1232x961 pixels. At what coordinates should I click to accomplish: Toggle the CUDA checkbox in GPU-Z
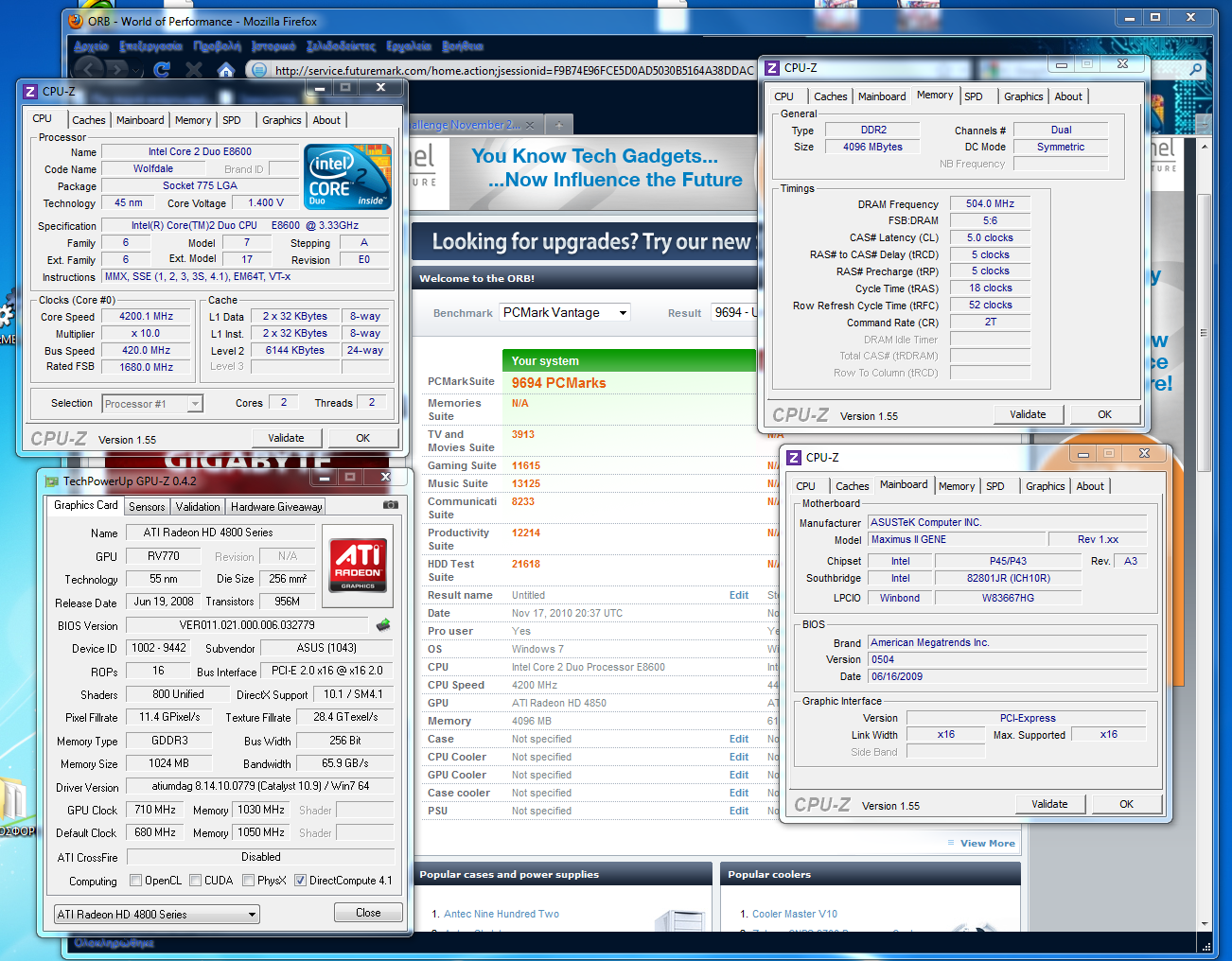[x=195, y=881]
